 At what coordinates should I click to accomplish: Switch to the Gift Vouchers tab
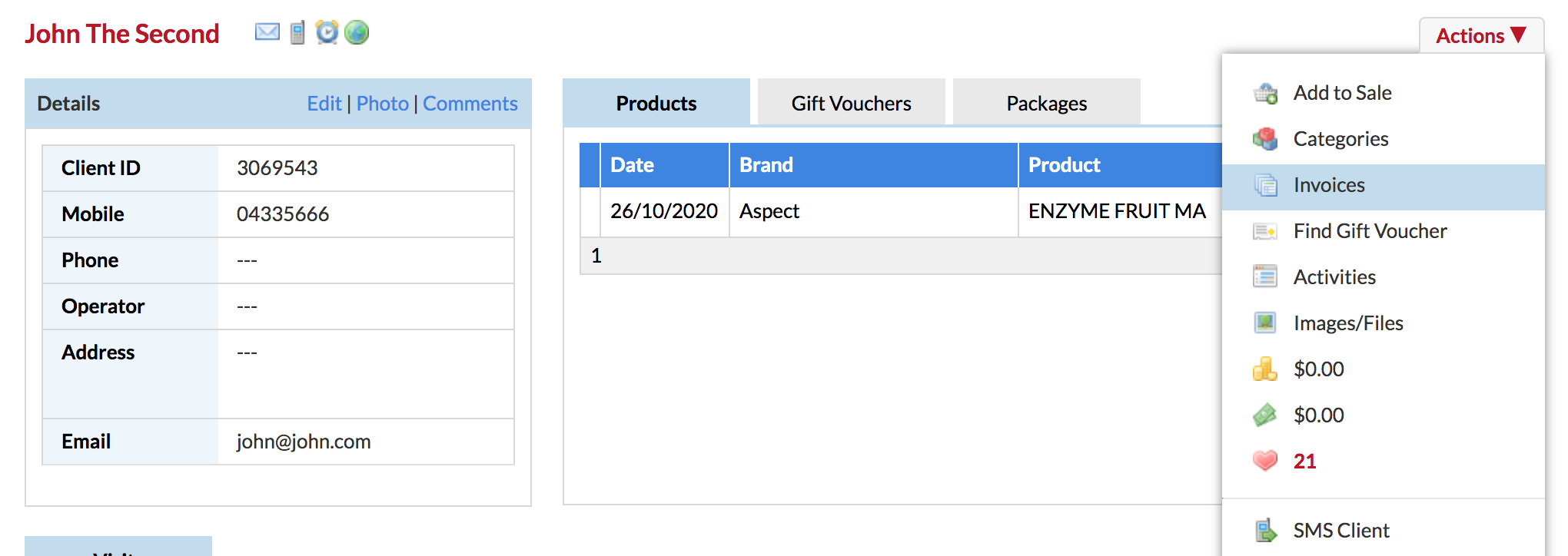[x=852, y=102]
